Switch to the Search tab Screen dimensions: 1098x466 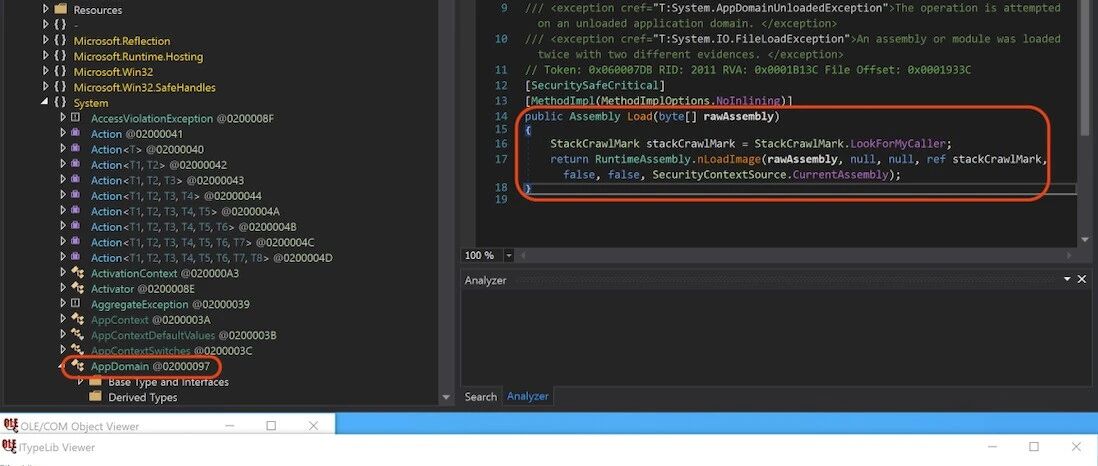click(480, 397)
